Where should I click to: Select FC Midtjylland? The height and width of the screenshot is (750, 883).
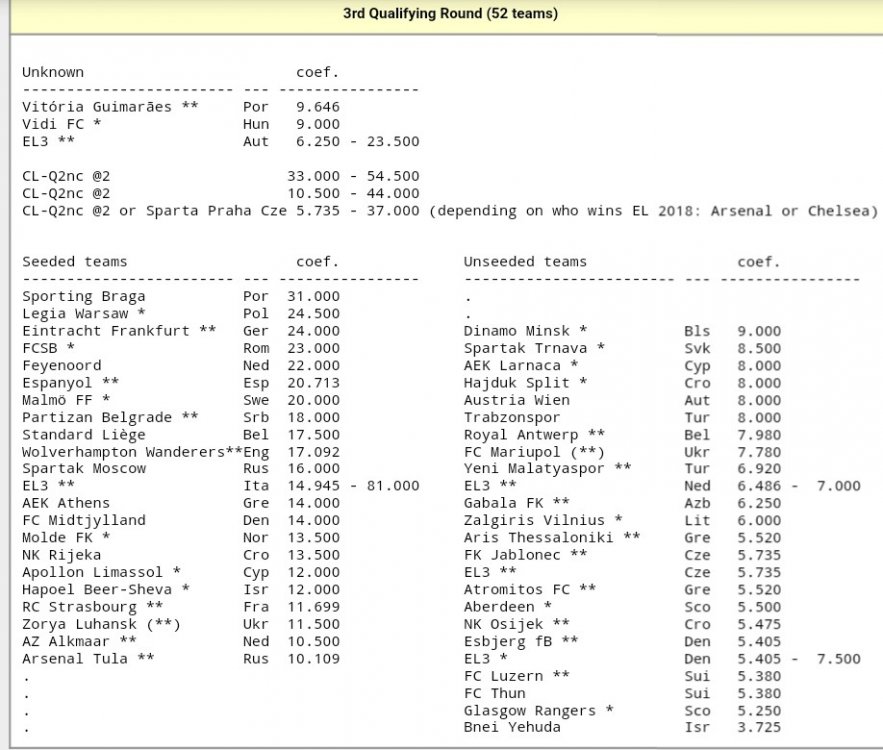tap(83, 520)
